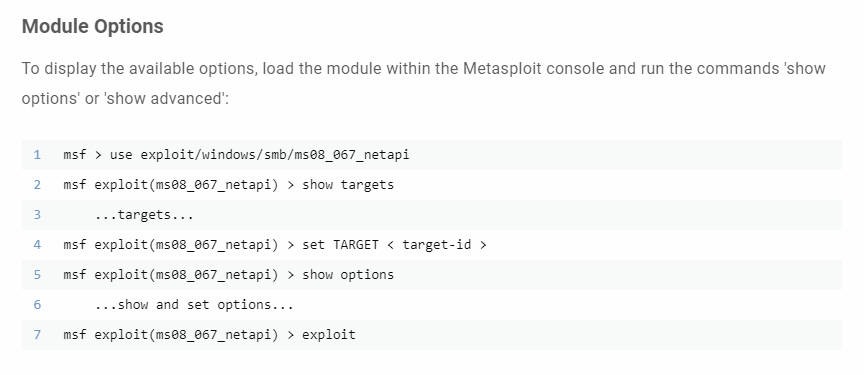
Task: Click line number 5 in code block
Action: [x=37, y=275]
